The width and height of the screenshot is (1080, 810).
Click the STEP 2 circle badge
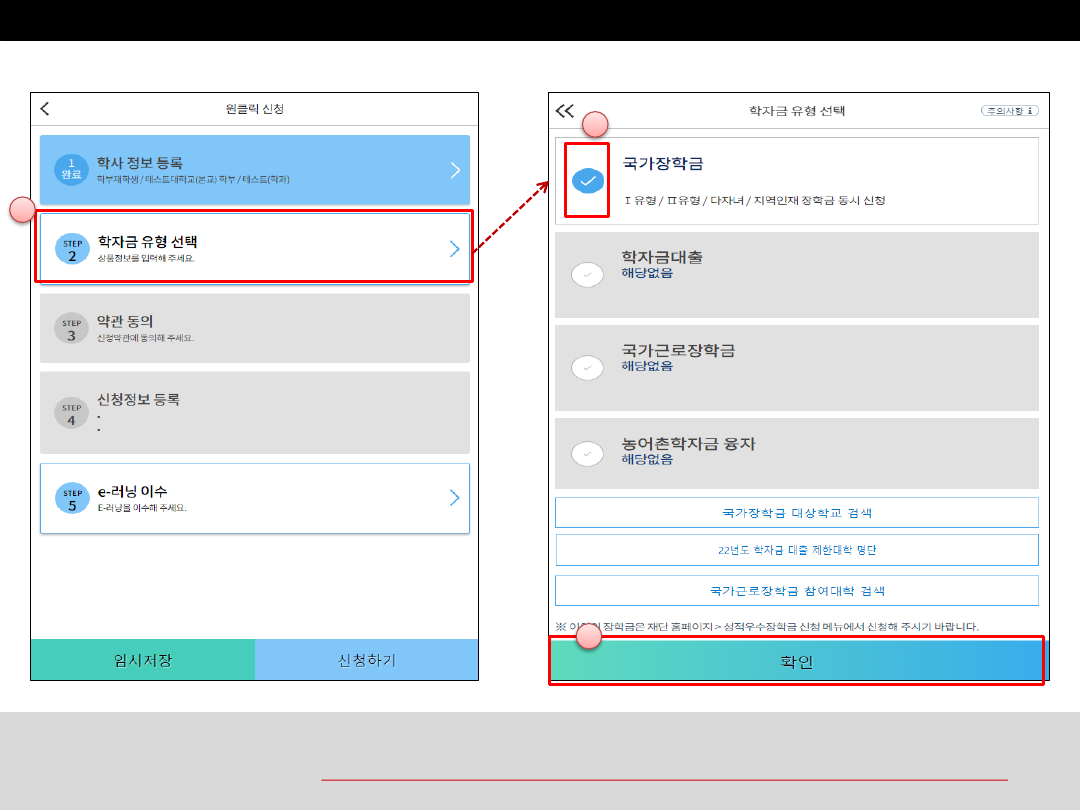click(x=72, y=249)
